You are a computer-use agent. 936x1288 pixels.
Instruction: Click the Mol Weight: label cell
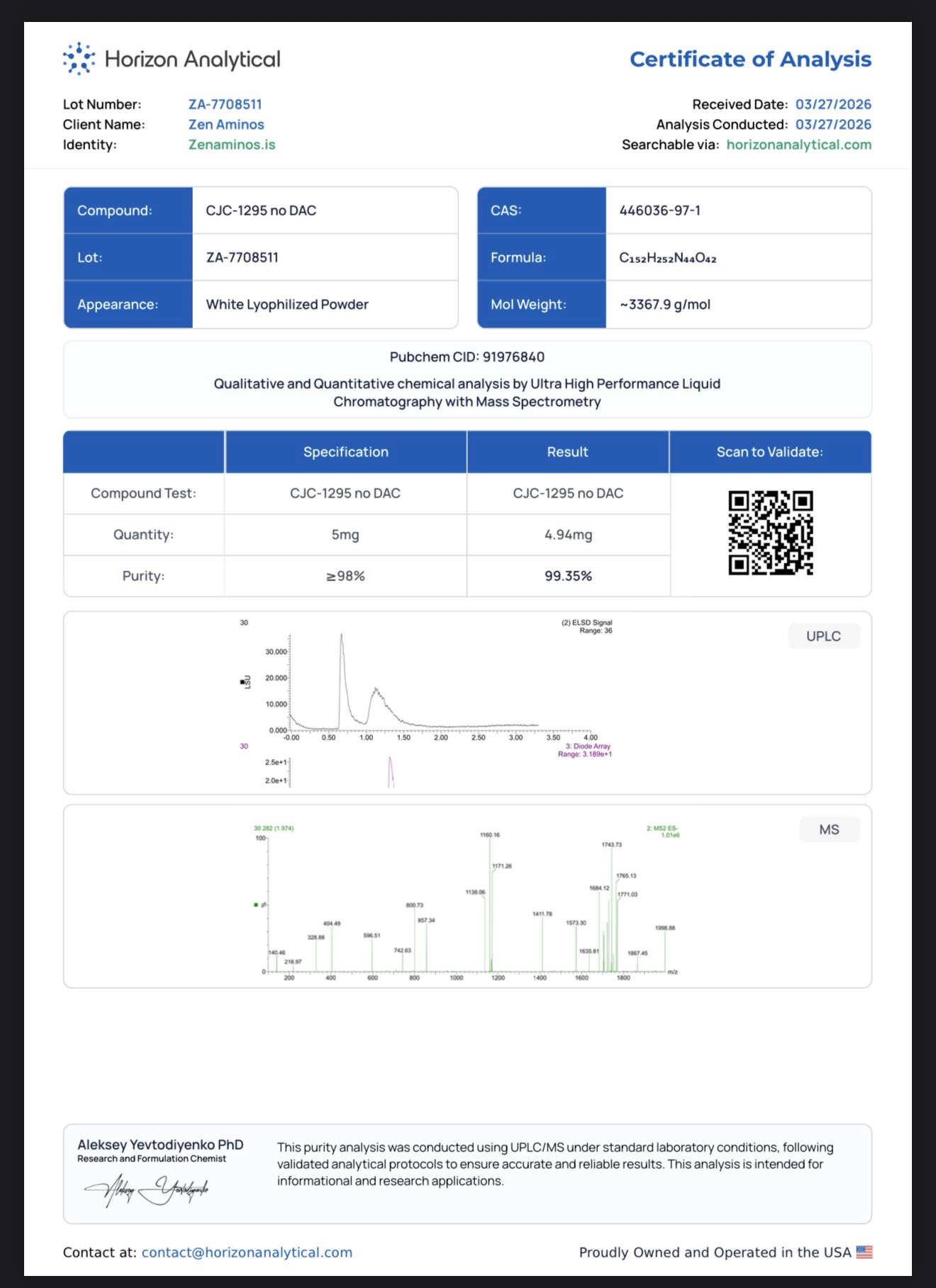(542, 304)
